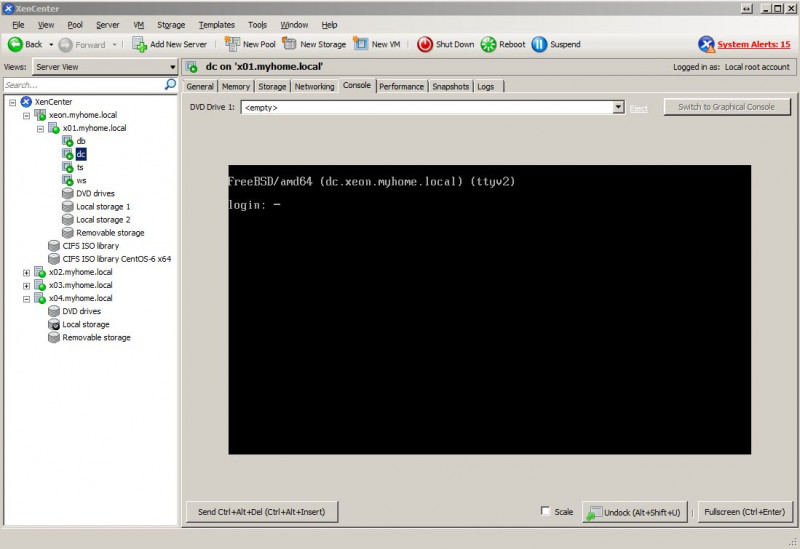This screenshot has height=549, width=800.
Task: Click in the Search field
Action: [84, 85]
